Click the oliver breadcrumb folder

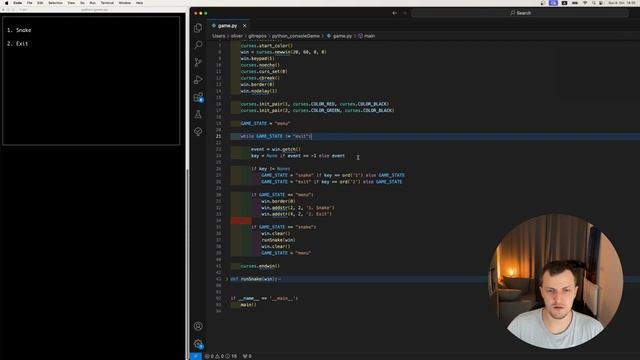237,36
